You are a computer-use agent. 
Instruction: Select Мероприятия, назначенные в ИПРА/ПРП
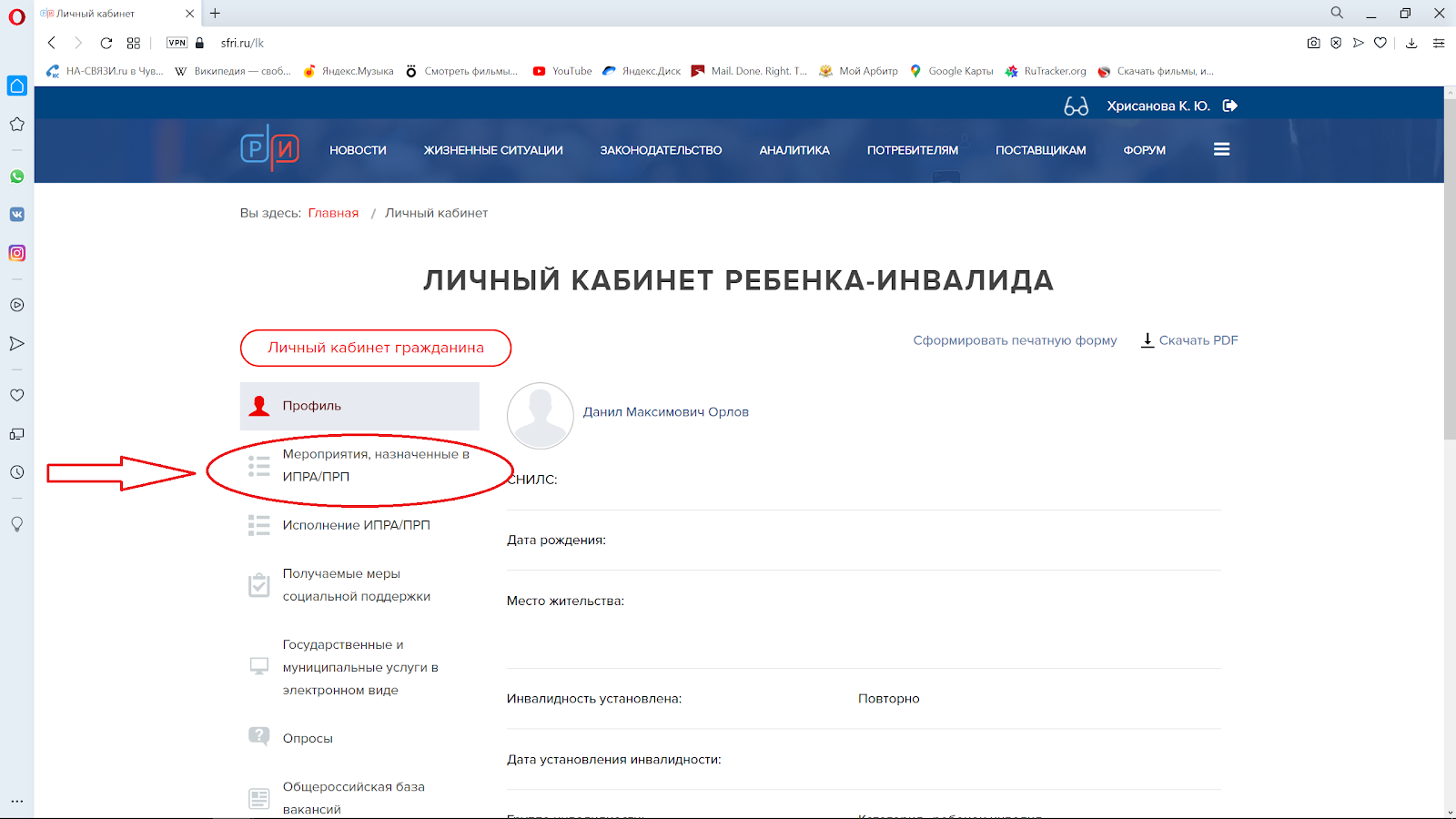[375, 465]
